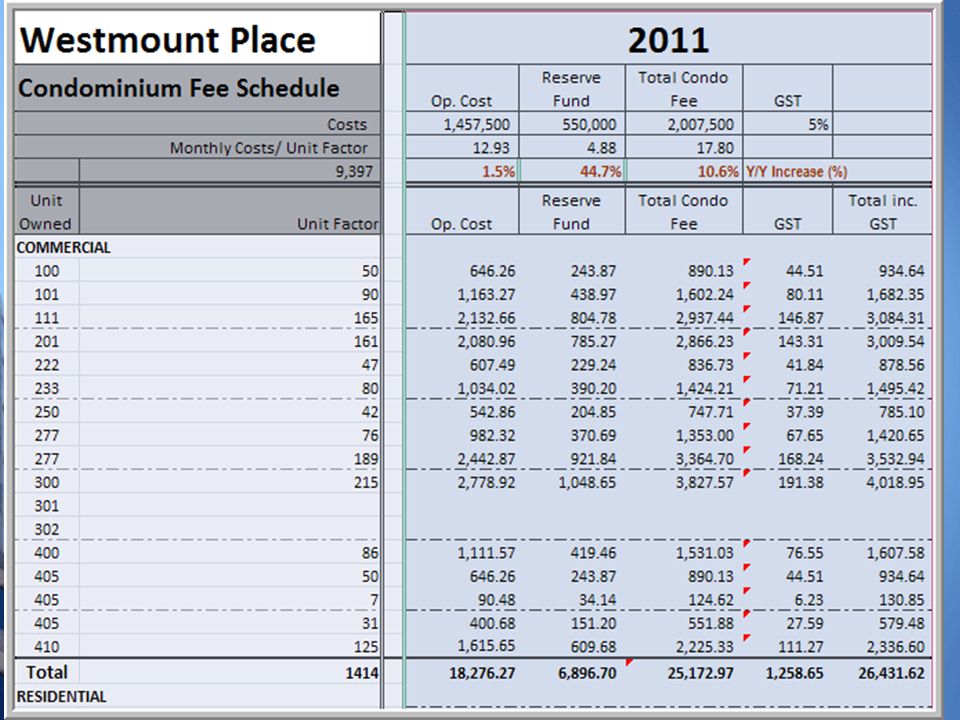
Task: Select Total inc. GST "785.10"
Action: (x=901, y=412)
